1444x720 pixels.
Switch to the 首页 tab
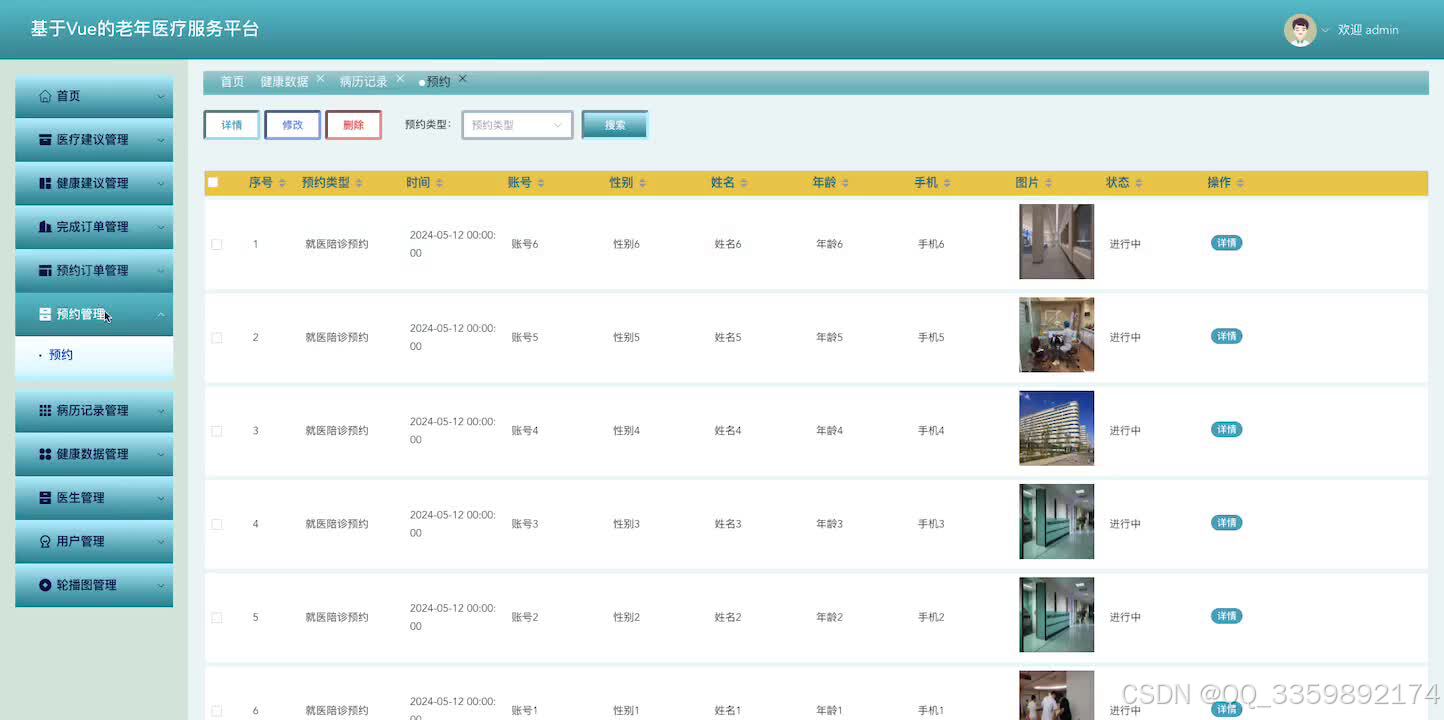[x=232, y=82]
